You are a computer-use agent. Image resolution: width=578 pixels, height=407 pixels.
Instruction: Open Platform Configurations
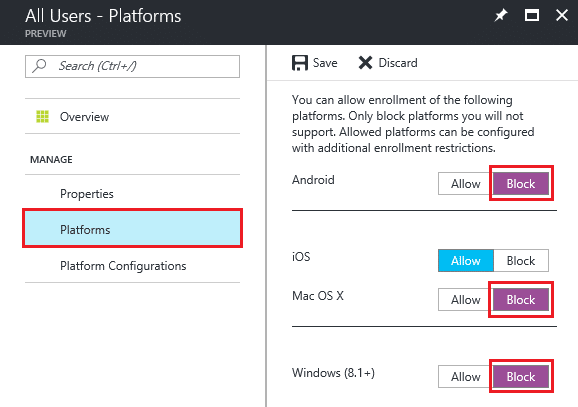point(132,265)
